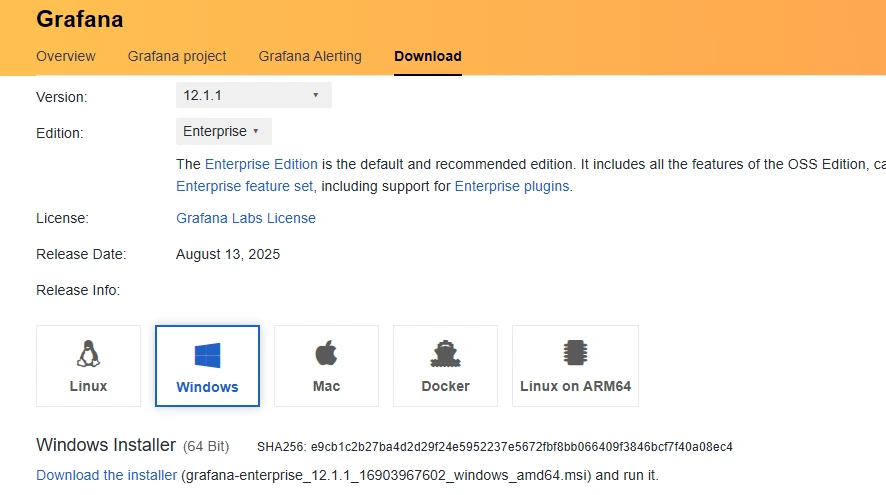Follow the Enterprise Edition link
The width and height of the screenshot is (886, 495).
pos(261,164)
